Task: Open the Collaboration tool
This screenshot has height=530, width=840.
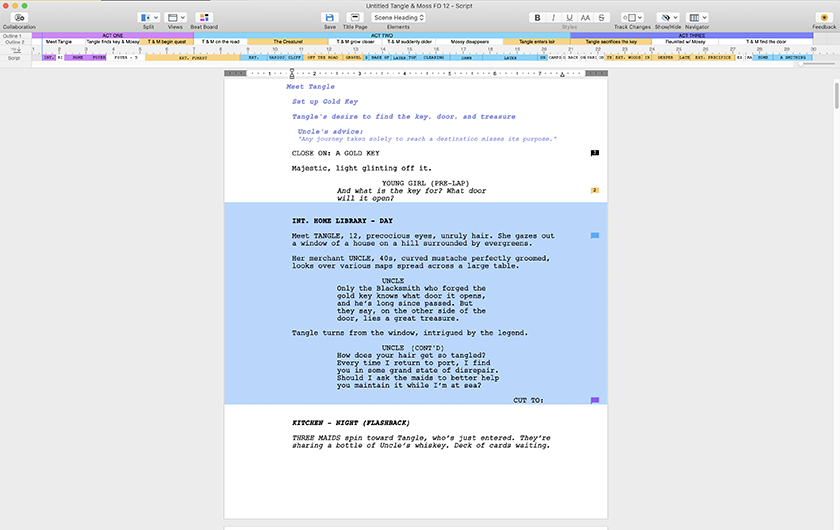Action: tap(18, 18)
